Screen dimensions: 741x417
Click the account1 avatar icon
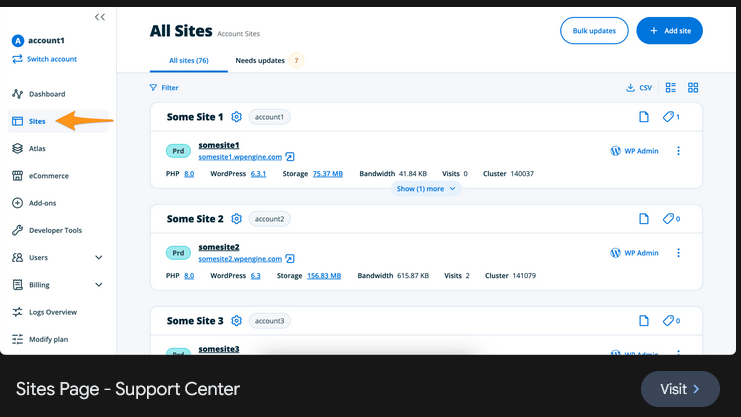tap(17, 41)
